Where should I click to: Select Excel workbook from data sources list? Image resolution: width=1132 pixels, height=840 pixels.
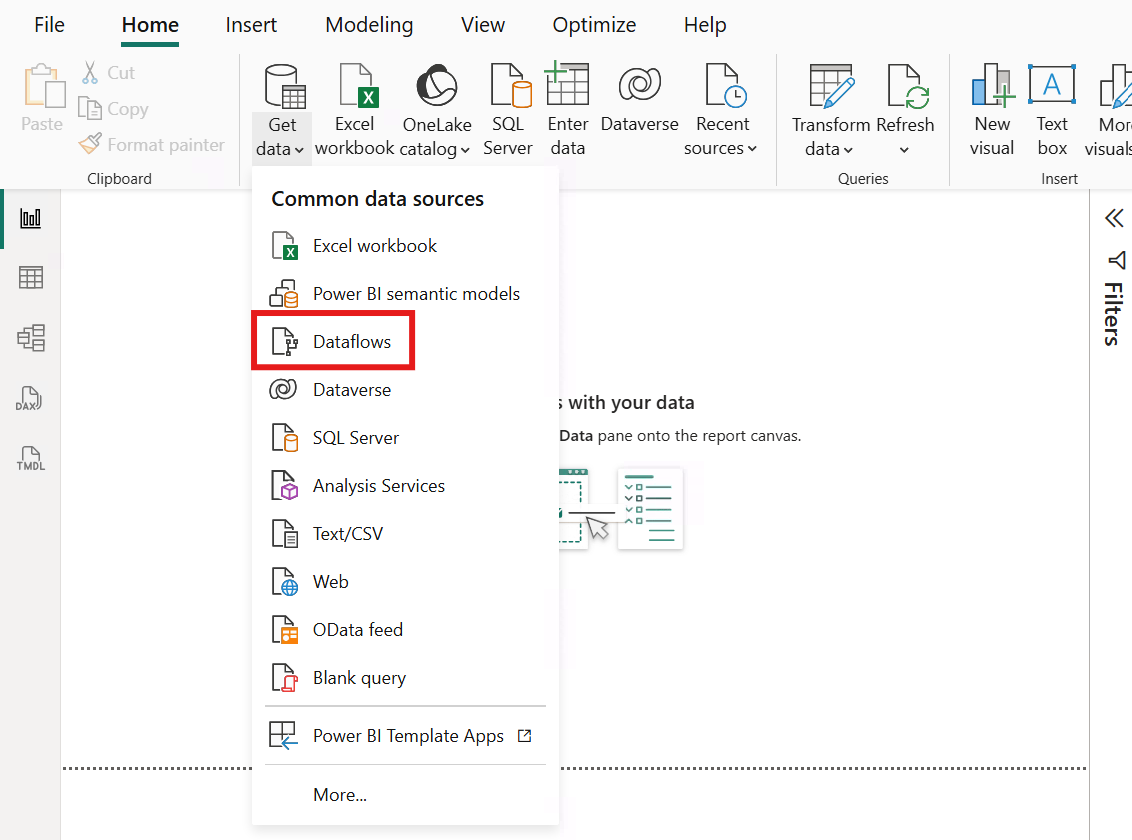[x=405, y=246]
